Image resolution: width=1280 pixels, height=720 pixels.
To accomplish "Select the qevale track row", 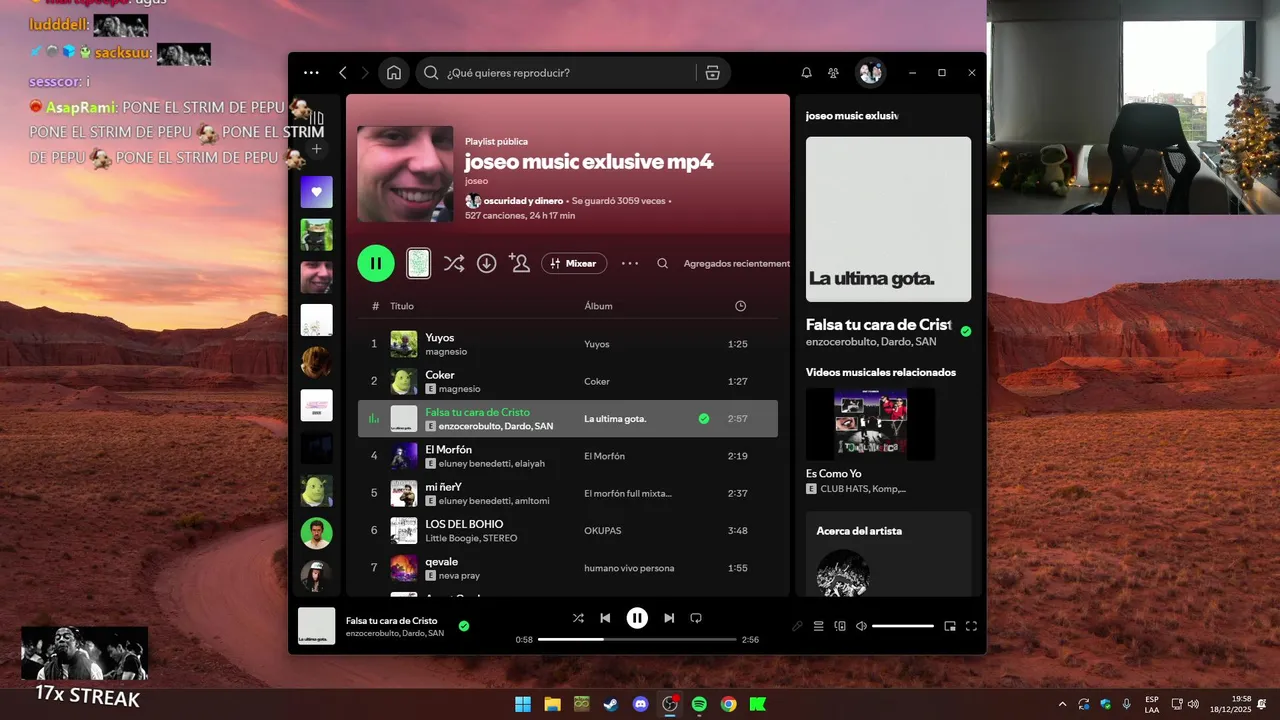I will tap(568, 568).
